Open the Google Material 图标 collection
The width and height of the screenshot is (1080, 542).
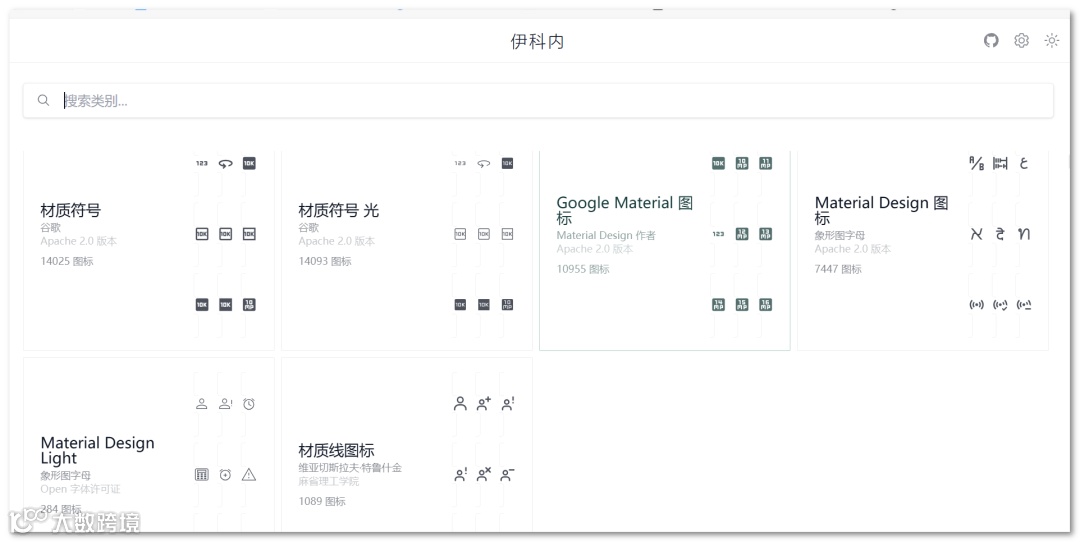coord(665,250)
